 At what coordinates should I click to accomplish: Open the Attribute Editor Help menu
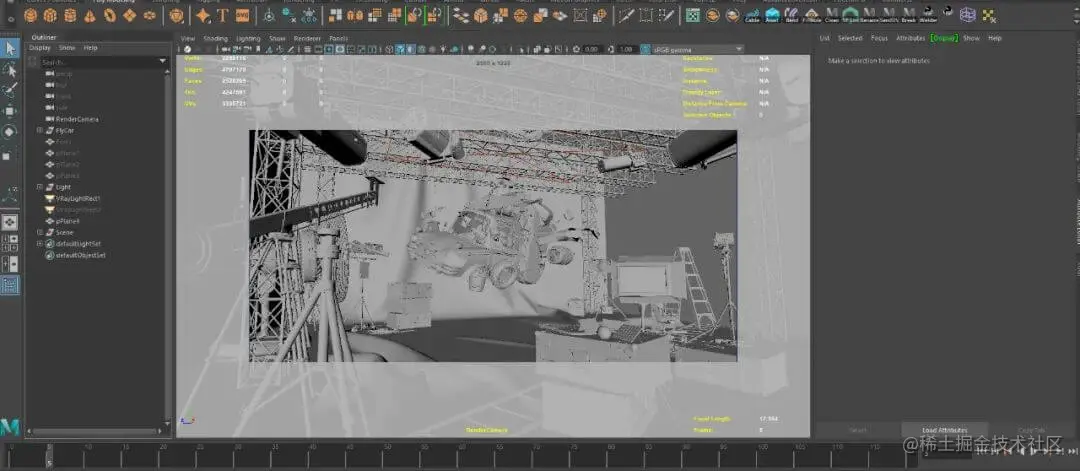coord(995,39)
